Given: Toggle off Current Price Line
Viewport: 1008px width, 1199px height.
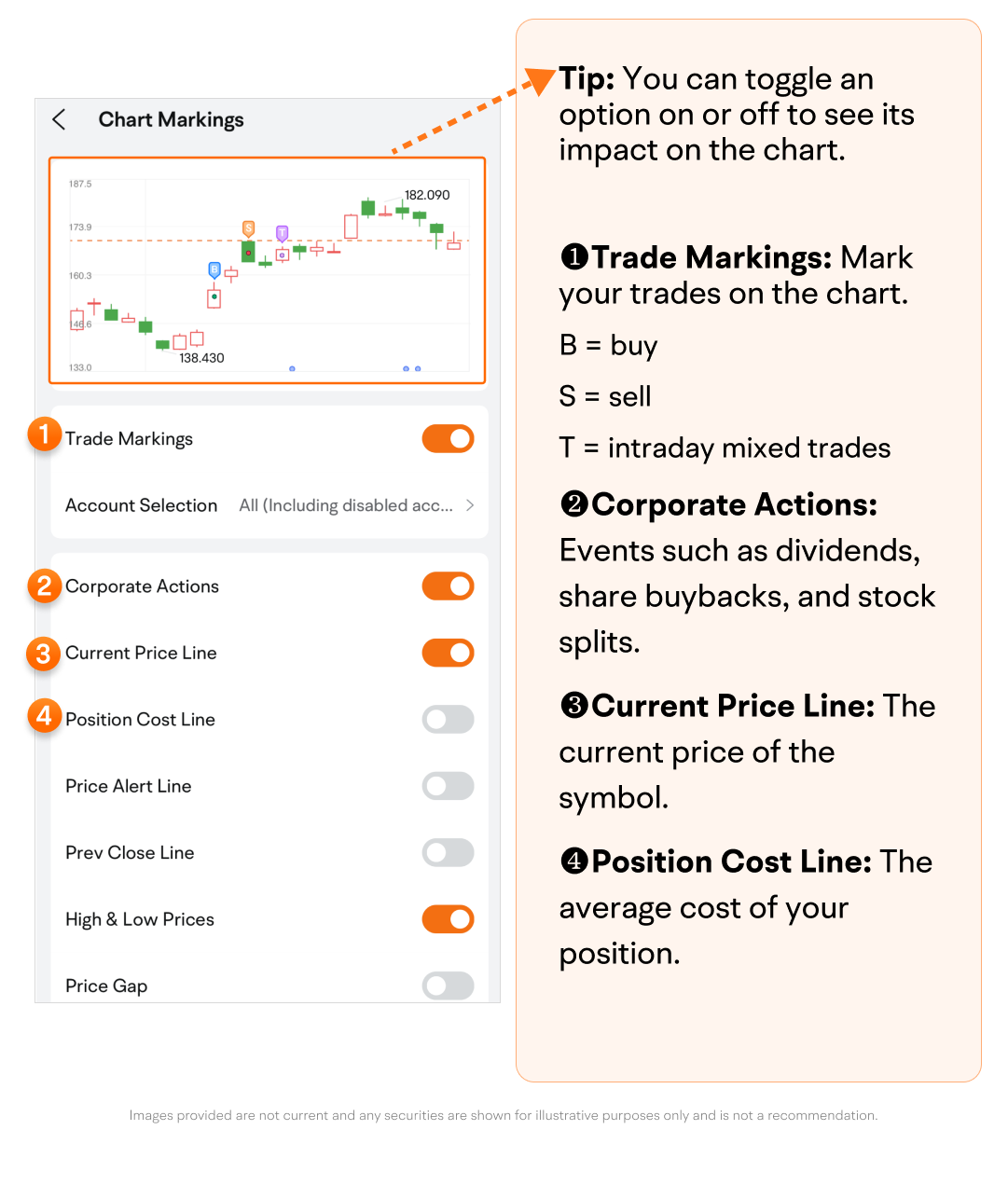Looking at the screenshot, I should pyautogui.click(x=448, y=653).
